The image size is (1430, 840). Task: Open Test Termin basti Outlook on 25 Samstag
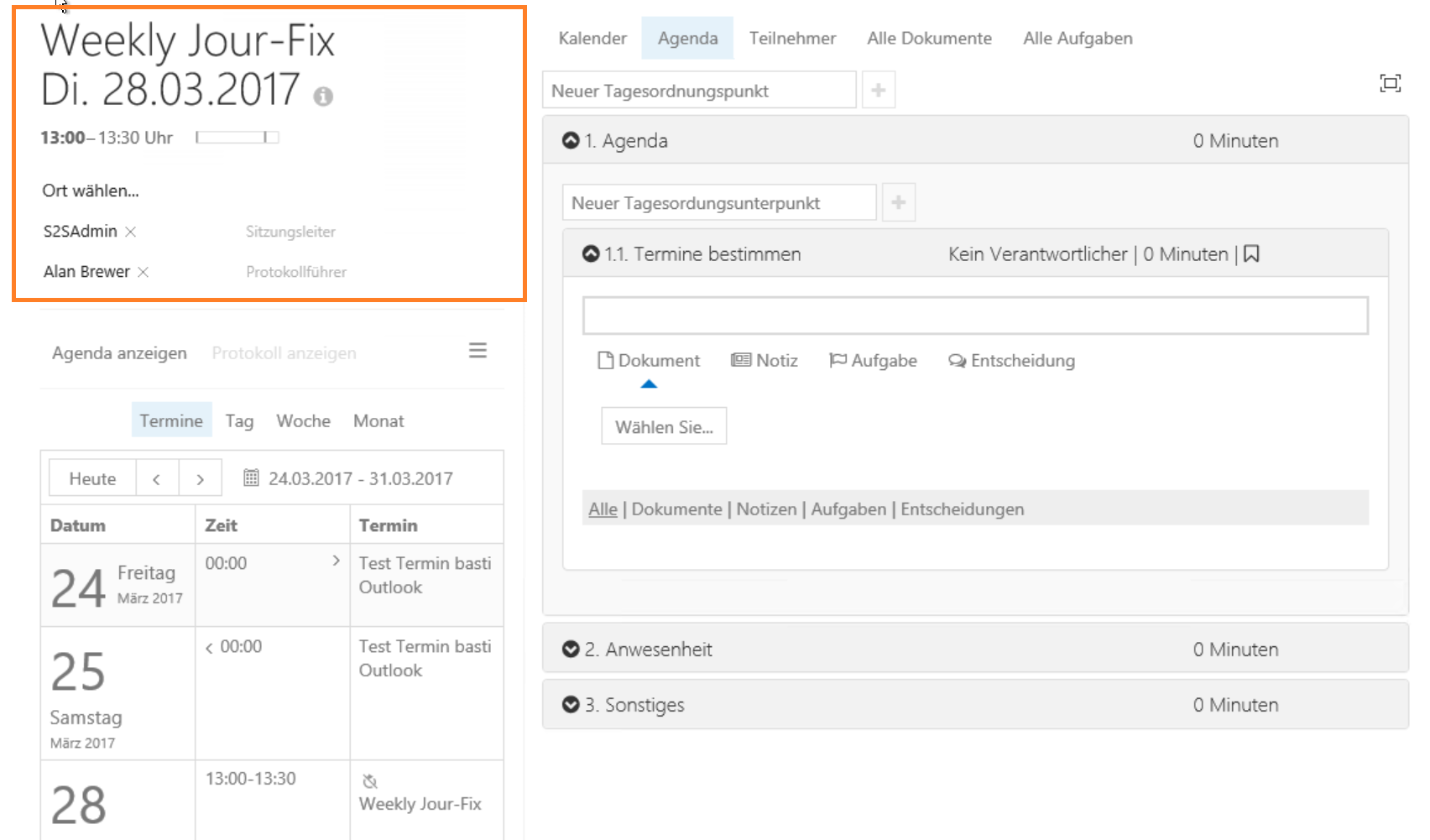[x=425, y=658]
